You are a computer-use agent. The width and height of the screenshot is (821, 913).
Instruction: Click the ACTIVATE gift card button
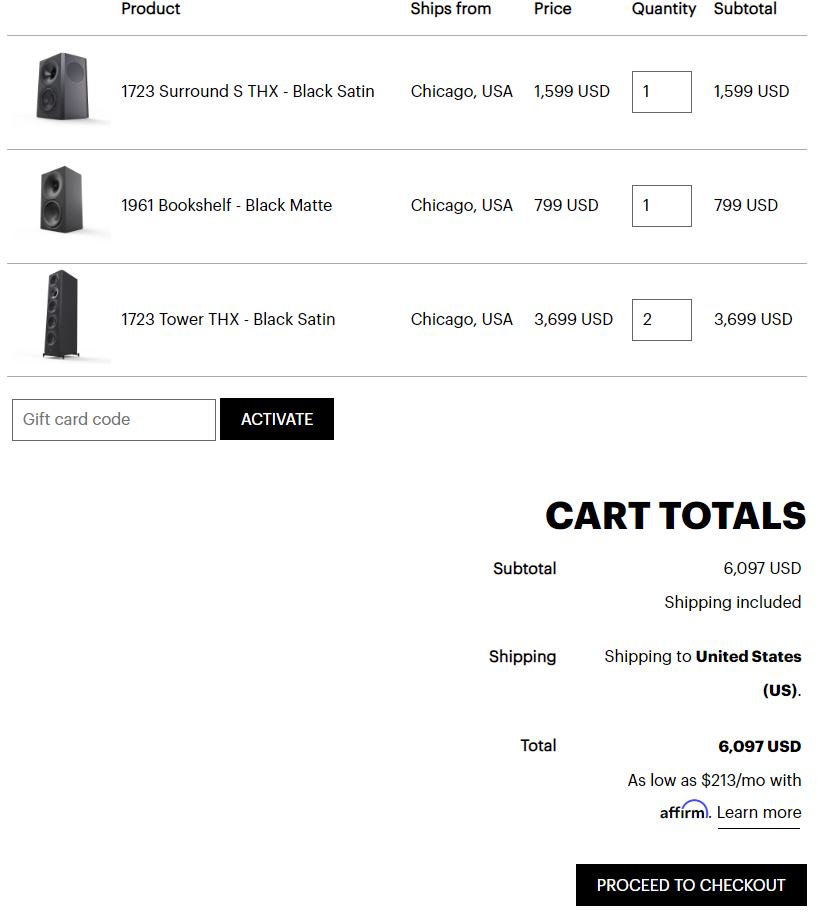[x=277, y=419]
